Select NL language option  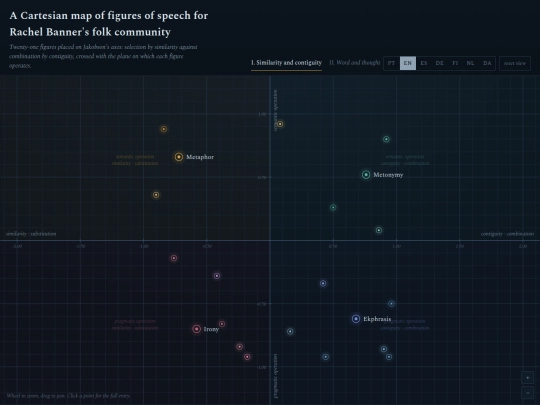[x=470, y=63]
